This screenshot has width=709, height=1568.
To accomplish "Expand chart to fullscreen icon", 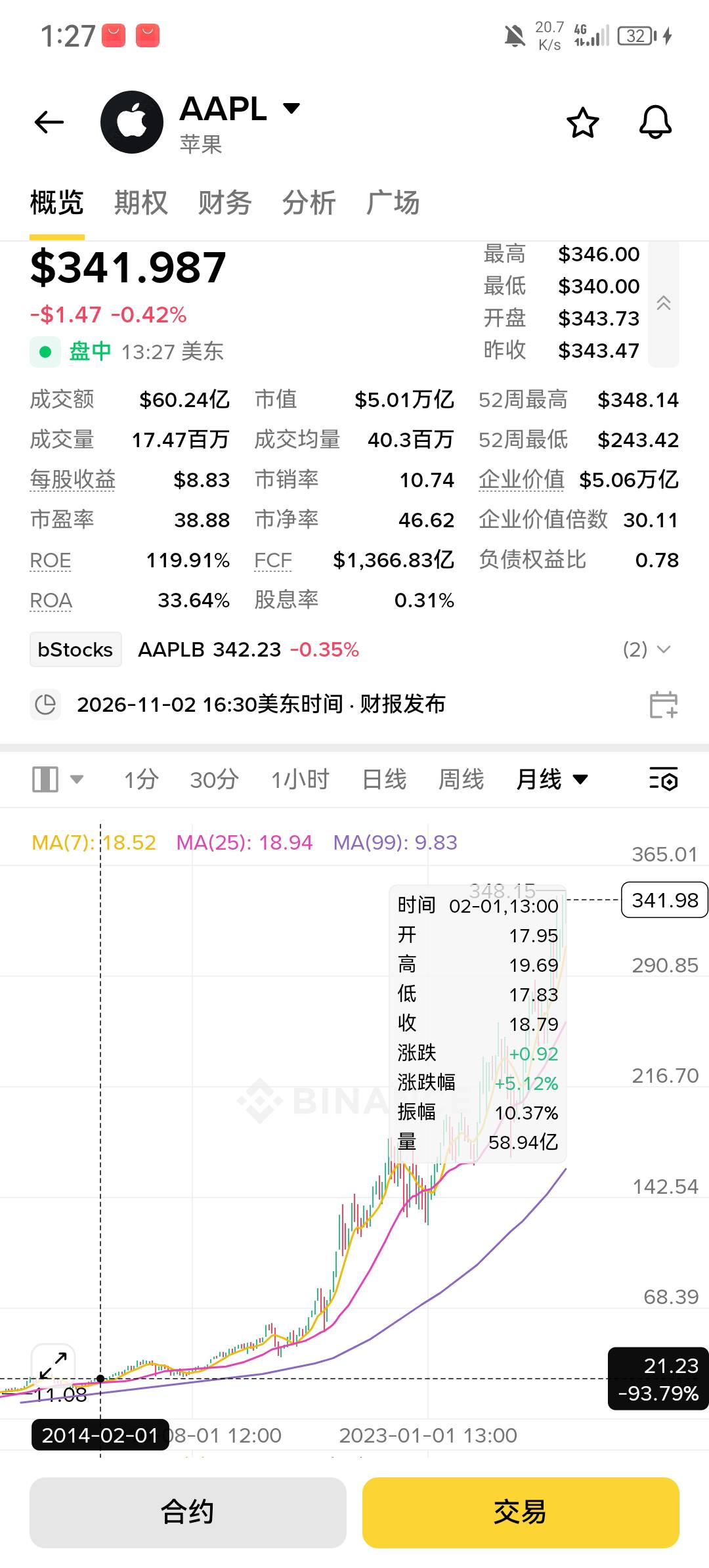I will point(53,1366).
